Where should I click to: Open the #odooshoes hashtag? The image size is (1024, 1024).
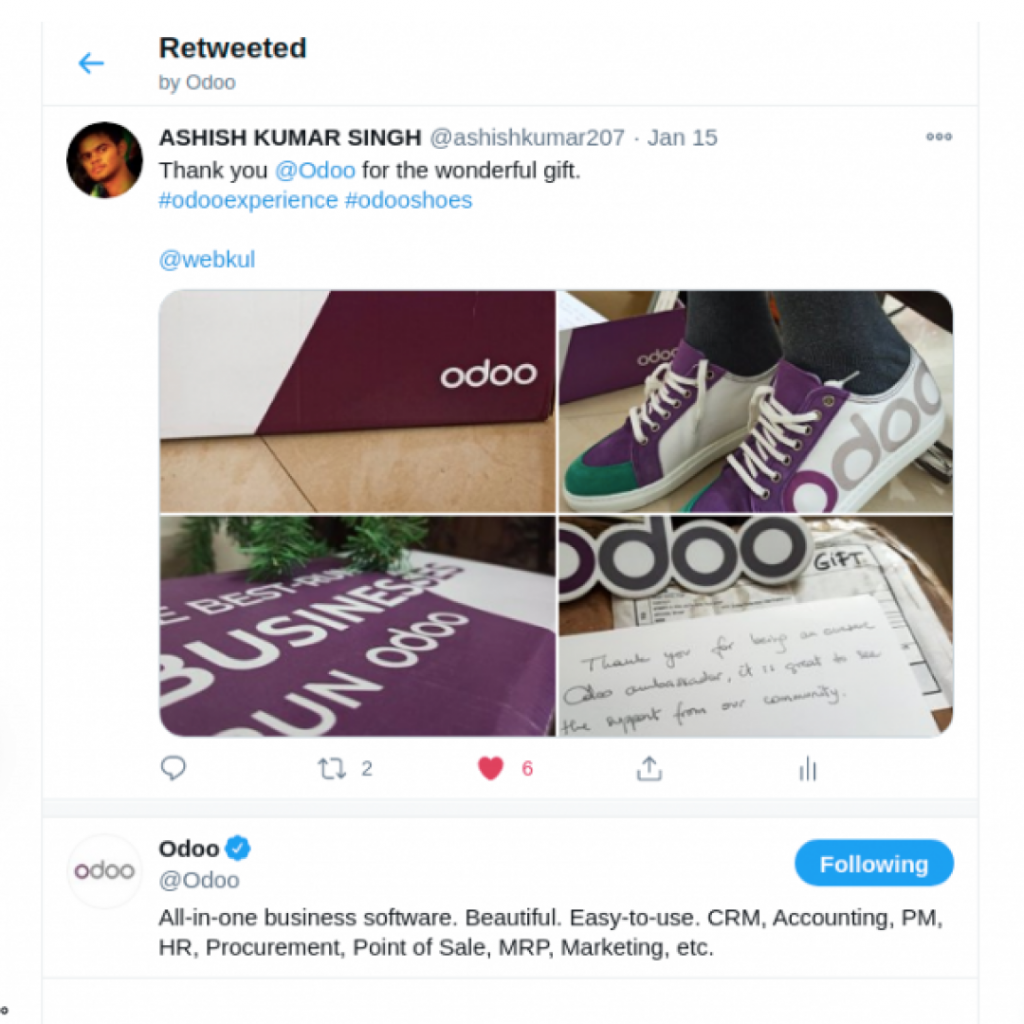coord(408,200)
